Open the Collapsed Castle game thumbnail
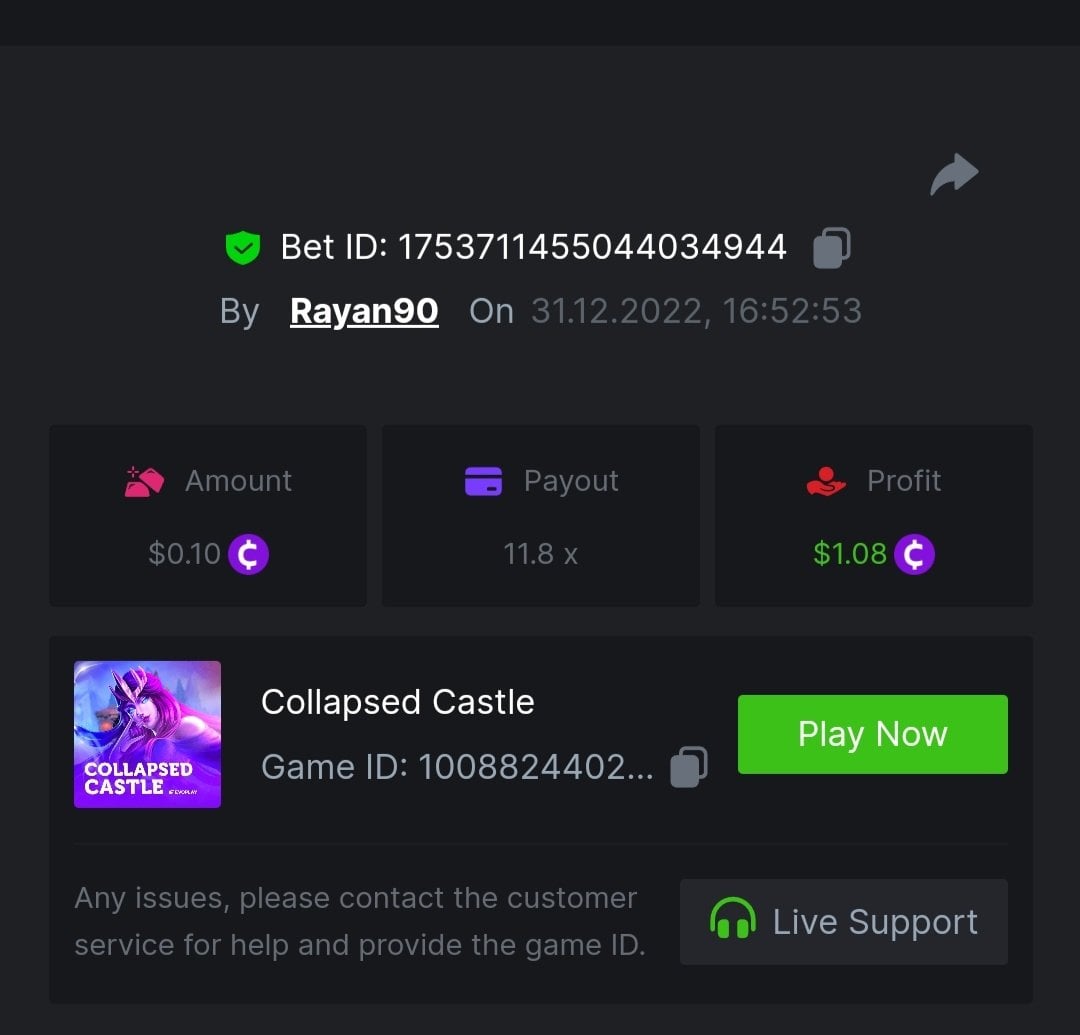 [x=147, y=734]
